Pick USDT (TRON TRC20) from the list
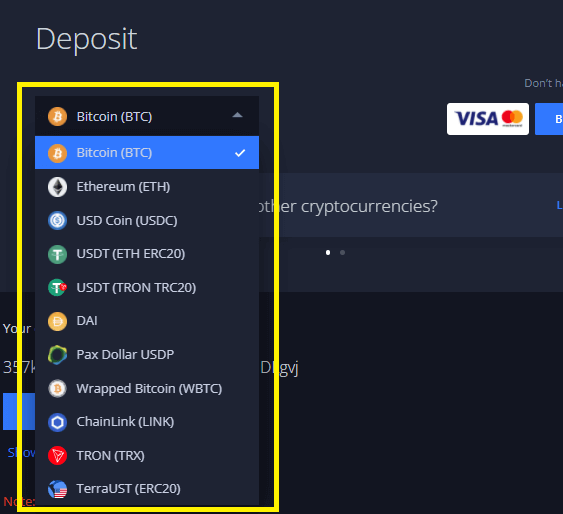This screenshot has width=563, height=514. coord(147,288)
